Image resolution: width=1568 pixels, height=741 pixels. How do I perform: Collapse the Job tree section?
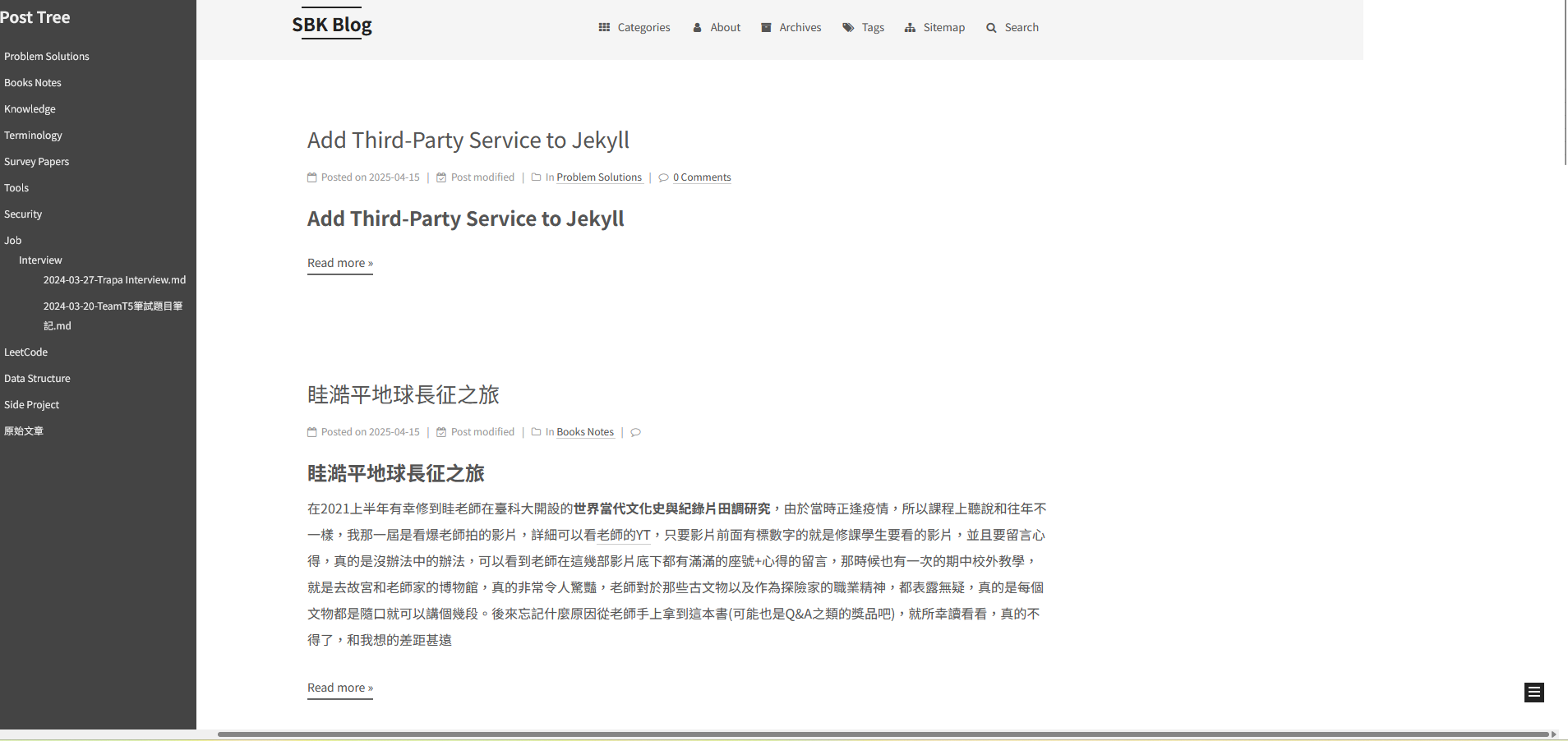point(13,241)
